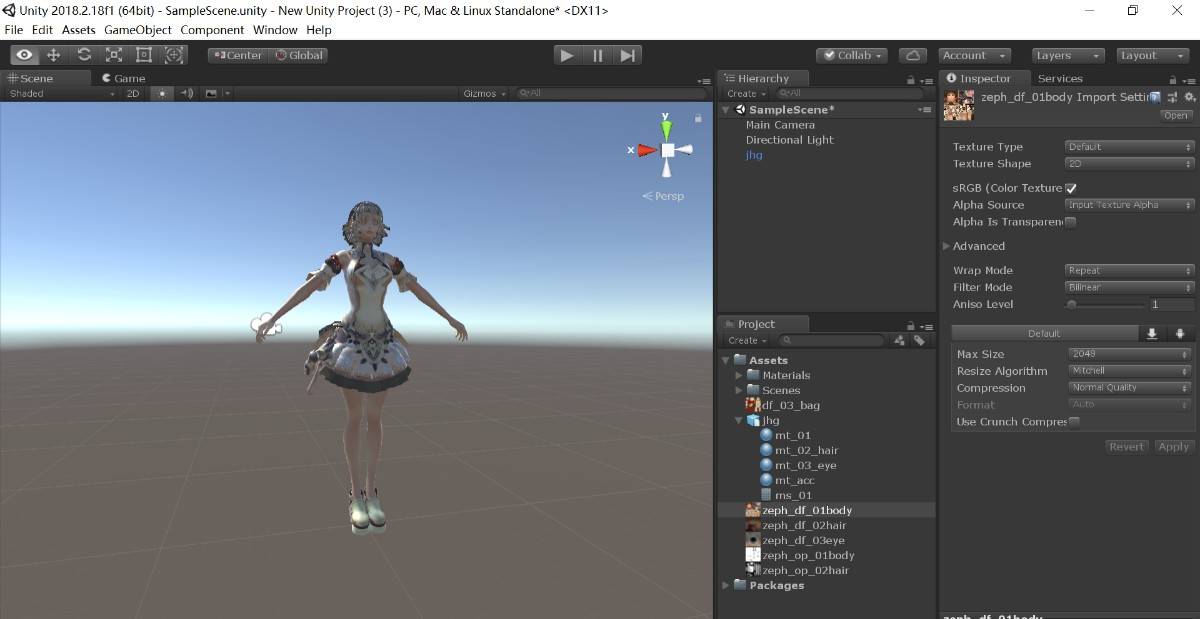Click the Open button in Inspector
This screenshot has width=1200, height=619.
click(x=1176, y=116)
